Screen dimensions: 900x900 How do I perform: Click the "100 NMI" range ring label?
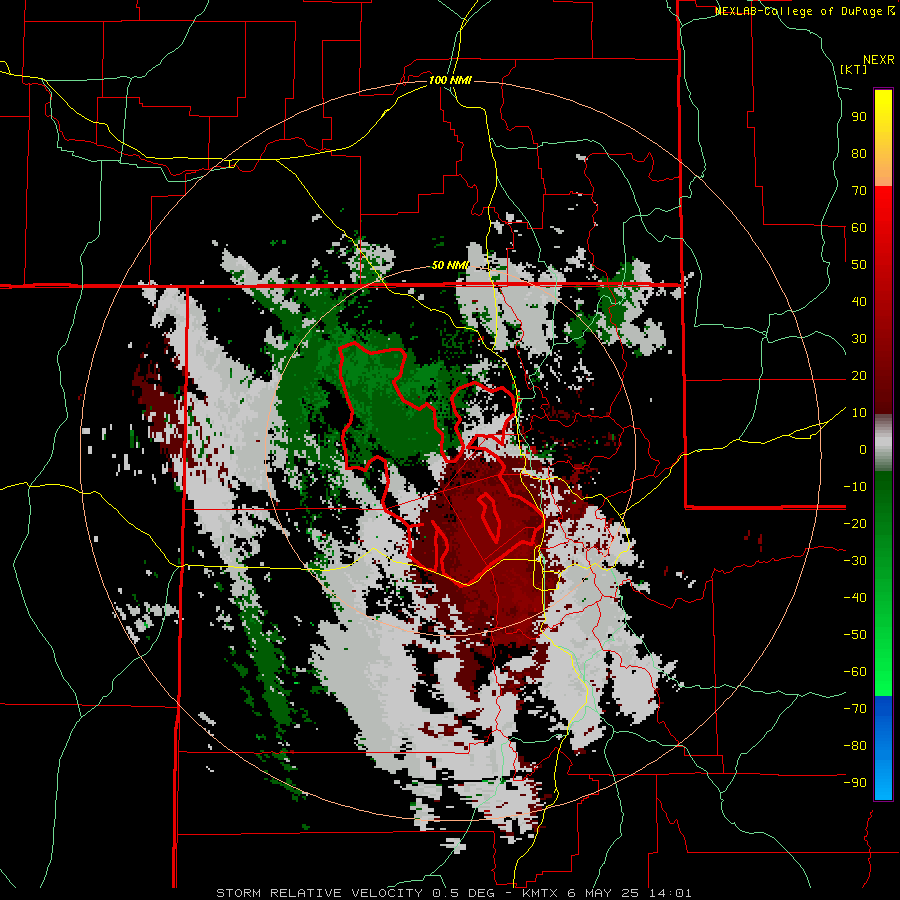click(450, 80)
